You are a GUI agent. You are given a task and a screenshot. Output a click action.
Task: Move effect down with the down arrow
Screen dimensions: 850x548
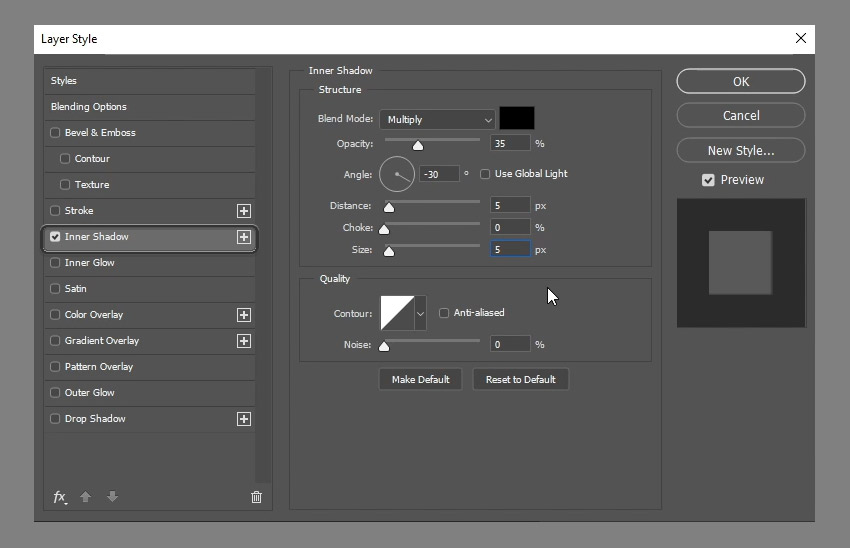[x=112, y=497]
